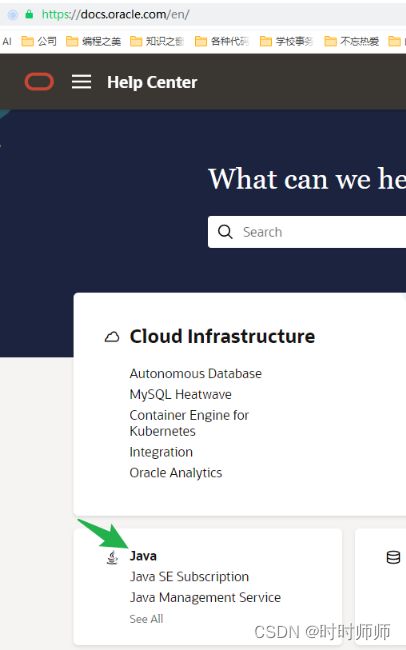406x650 pixels.
Task: Click the Help Center title
Action: coord(152,82)
